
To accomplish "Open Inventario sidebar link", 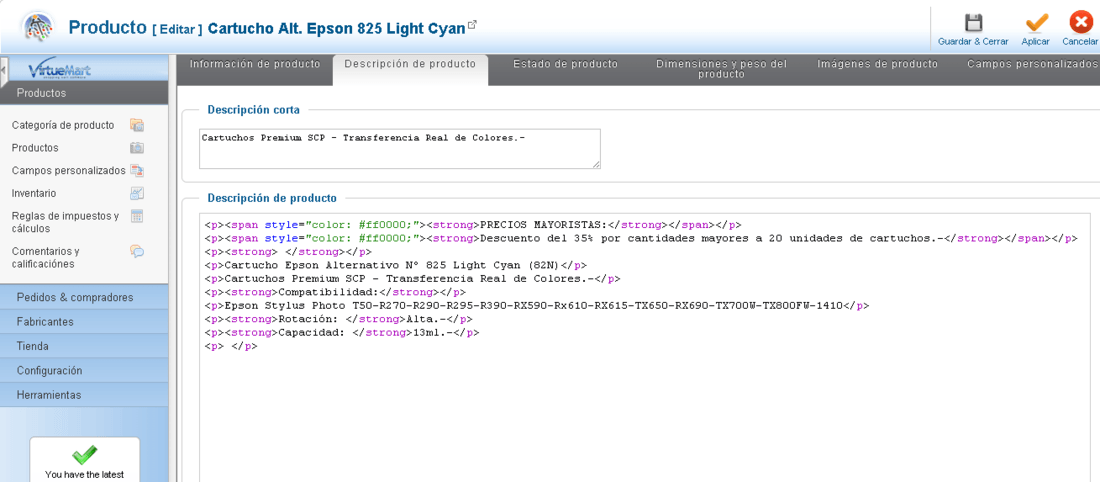I will (34, 193).
